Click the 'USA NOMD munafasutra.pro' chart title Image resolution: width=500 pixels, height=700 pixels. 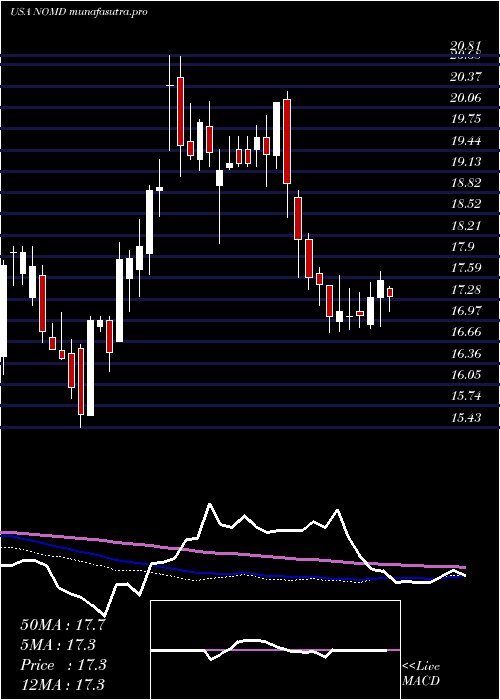click(79, 12)
